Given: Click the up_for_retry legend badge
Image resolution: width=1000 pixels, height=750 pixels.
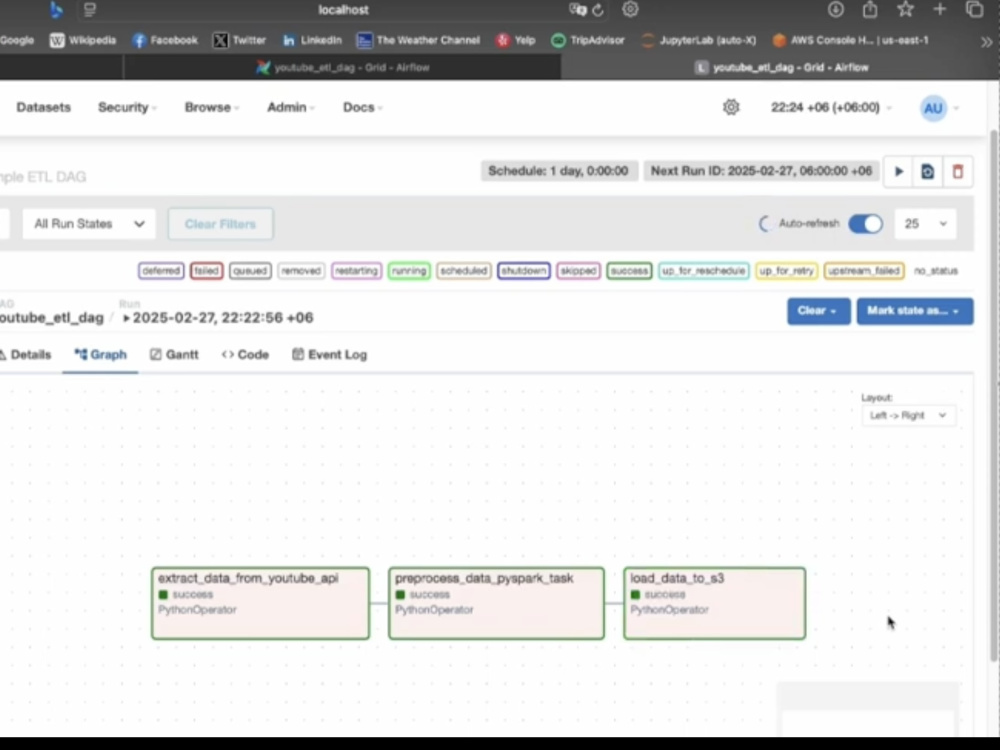Looking at the screenshot, I should point(786,271).
